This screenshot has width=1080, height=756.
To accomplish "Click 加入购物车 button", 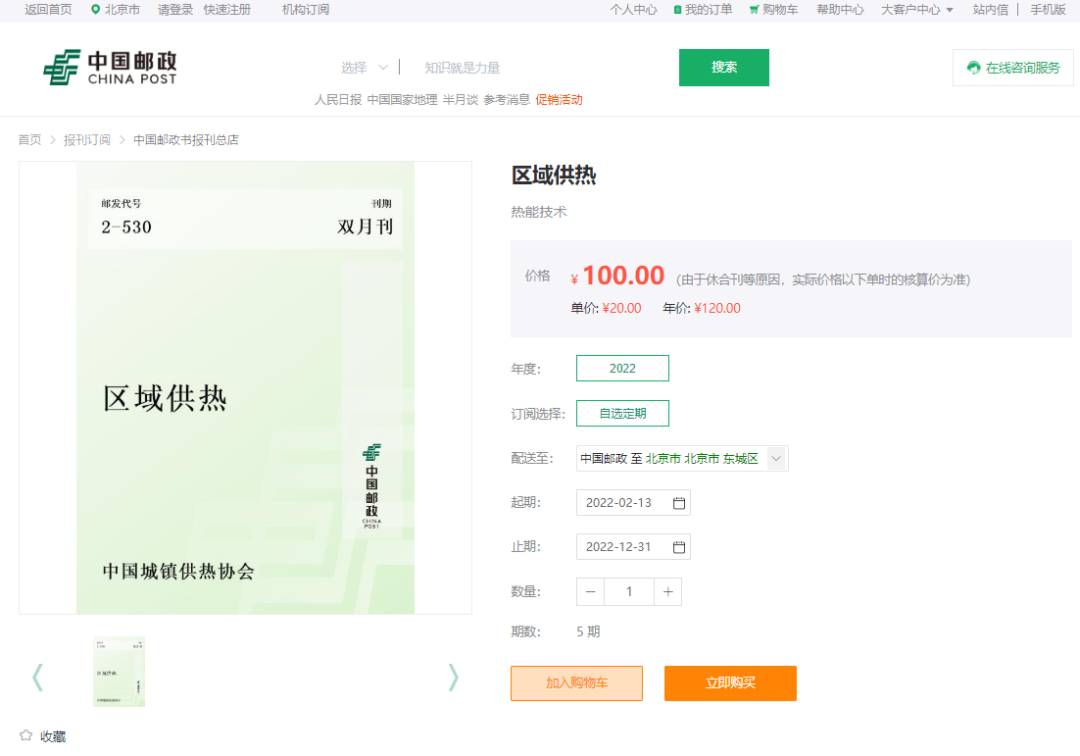I will click(576, 683).
